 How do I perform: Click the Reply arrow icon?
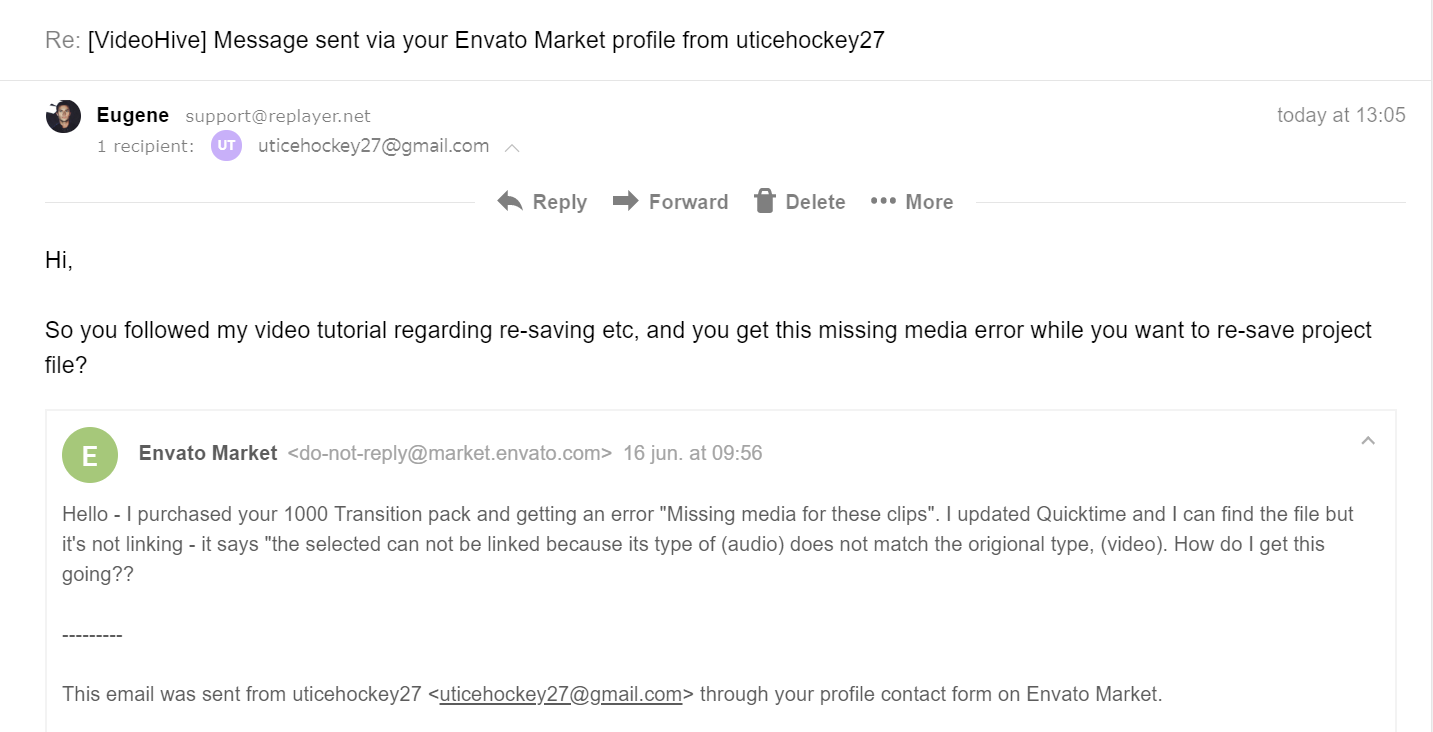(510, 201)
